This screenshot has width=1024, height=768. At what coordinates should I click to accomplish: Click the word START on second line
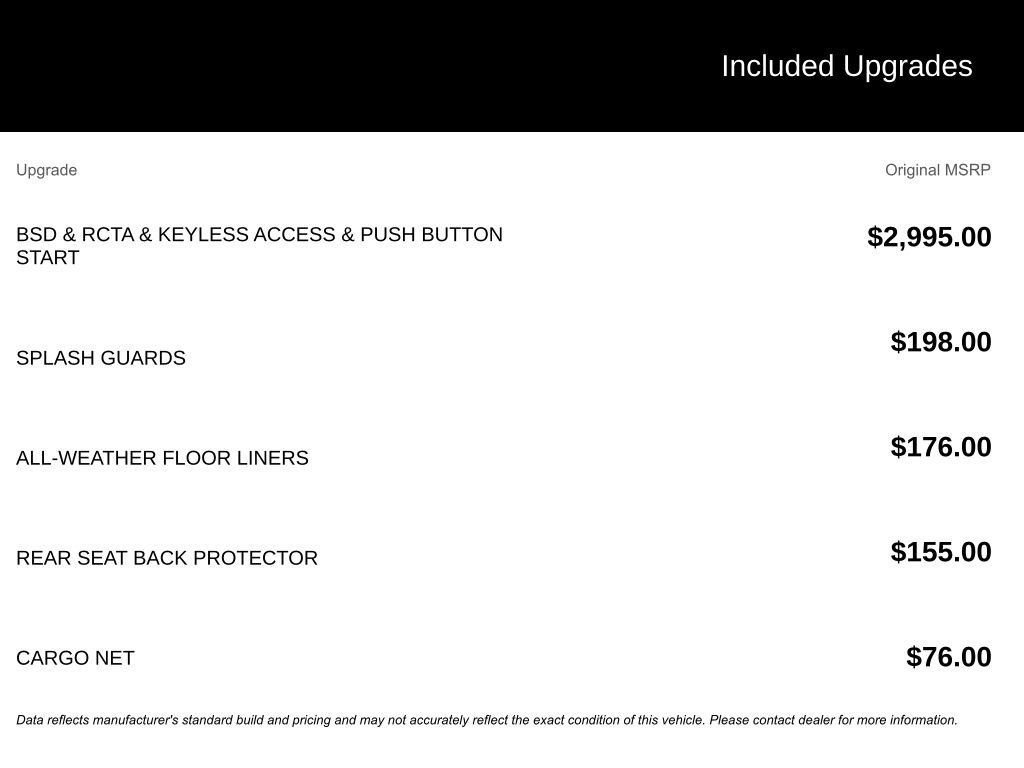[x=47, y=258]
